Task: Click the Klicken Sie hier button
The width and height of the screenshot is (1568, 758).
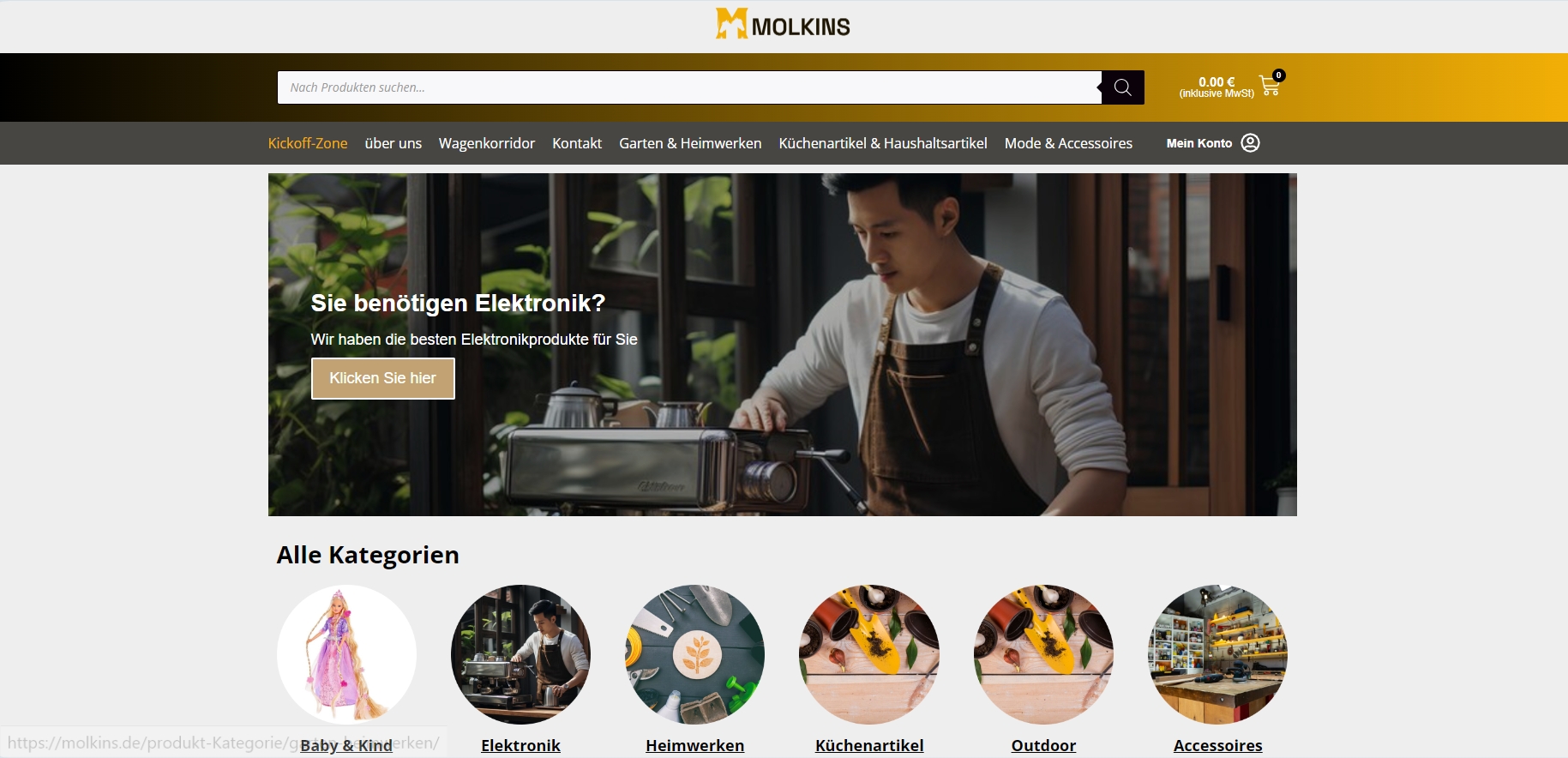Action: [x=383, y=378]
